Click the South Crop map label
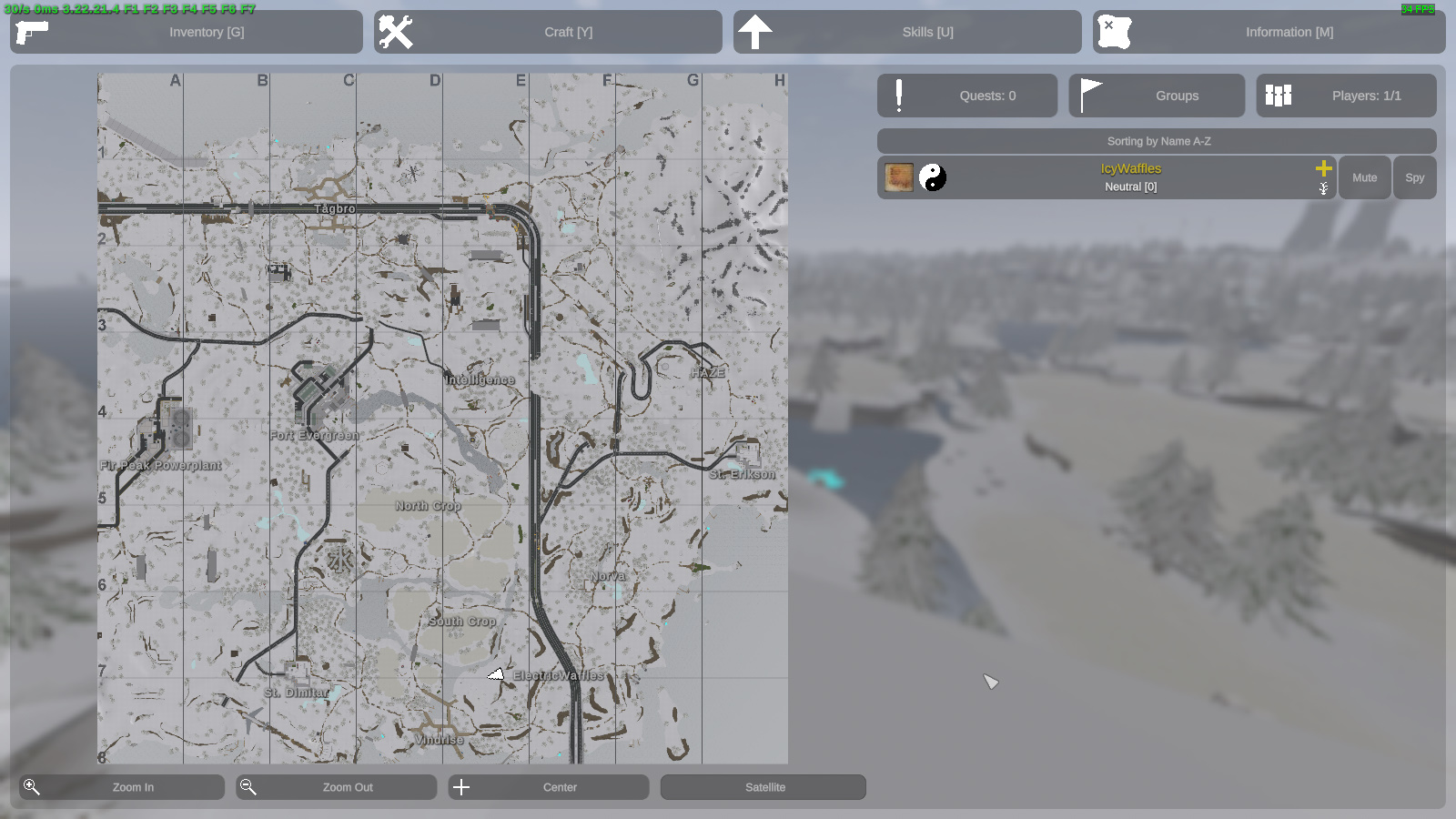 click(x=462, y=622)
